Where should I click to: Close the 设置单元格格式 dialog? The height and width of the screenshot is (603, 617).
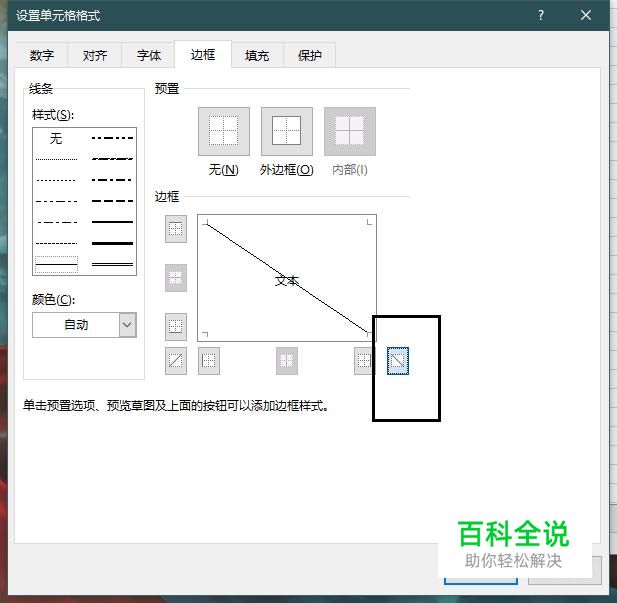tap(586, 15)
